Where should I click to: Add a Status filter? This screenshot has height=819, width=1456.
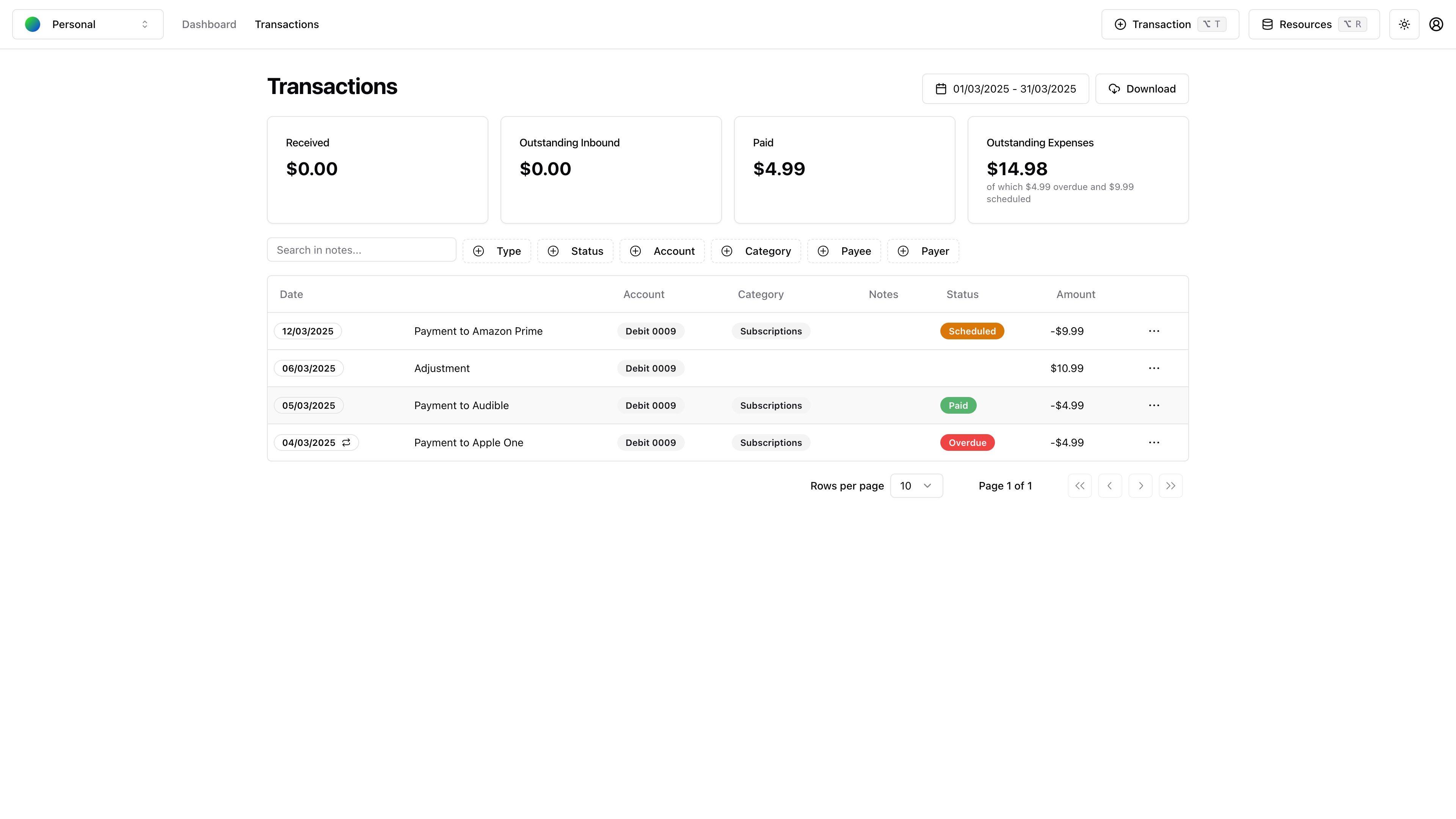click(575, 251)
